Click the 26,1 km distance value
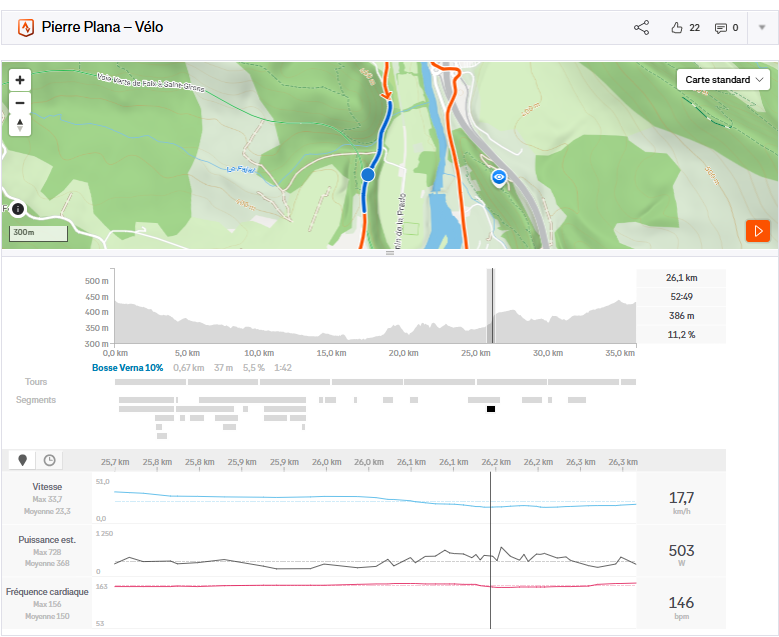Image resolution: width=779 pixels, height=637 pixels. (682, 278)
